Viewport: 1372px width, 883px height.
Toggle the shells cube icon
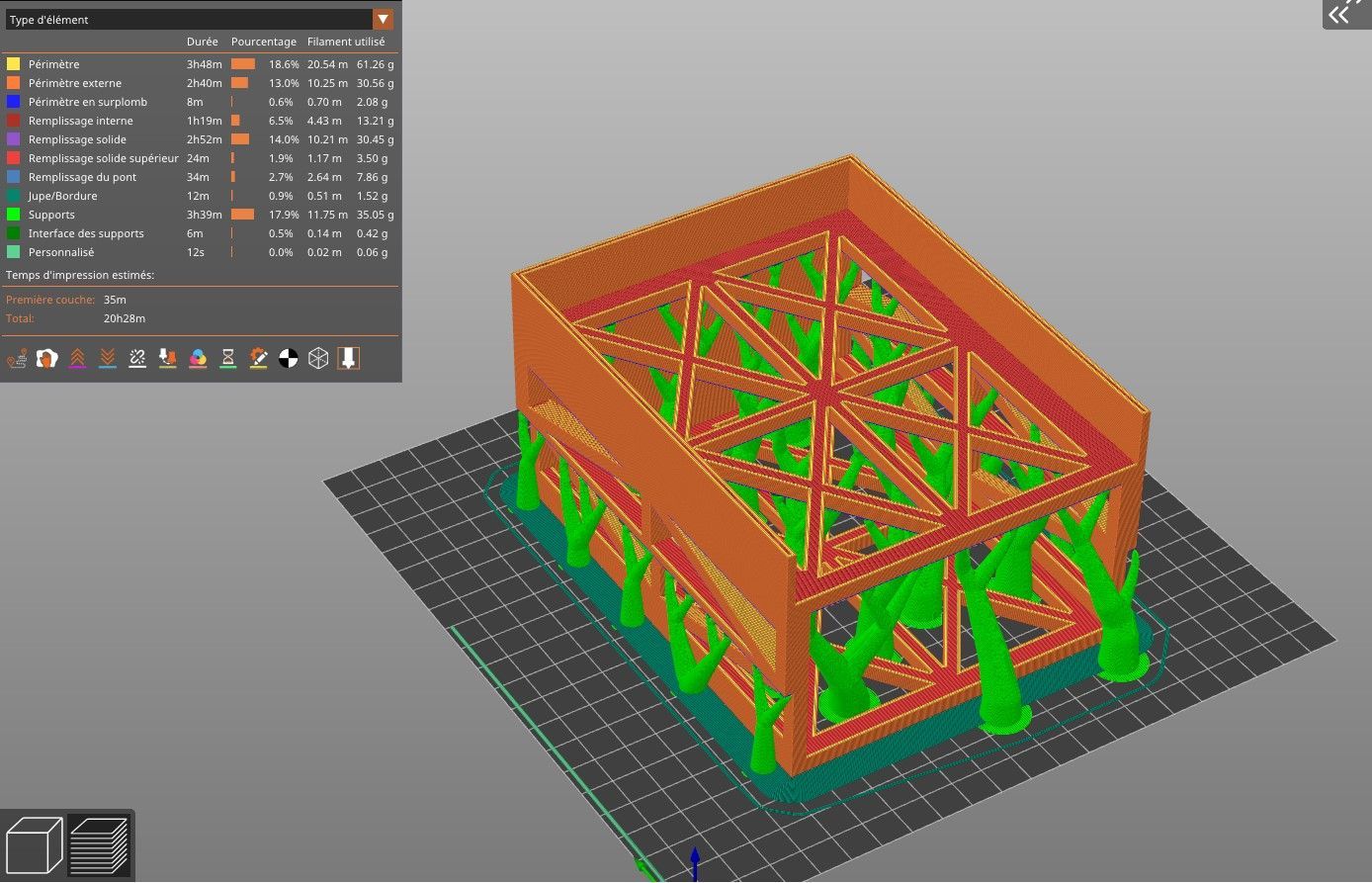318,358
